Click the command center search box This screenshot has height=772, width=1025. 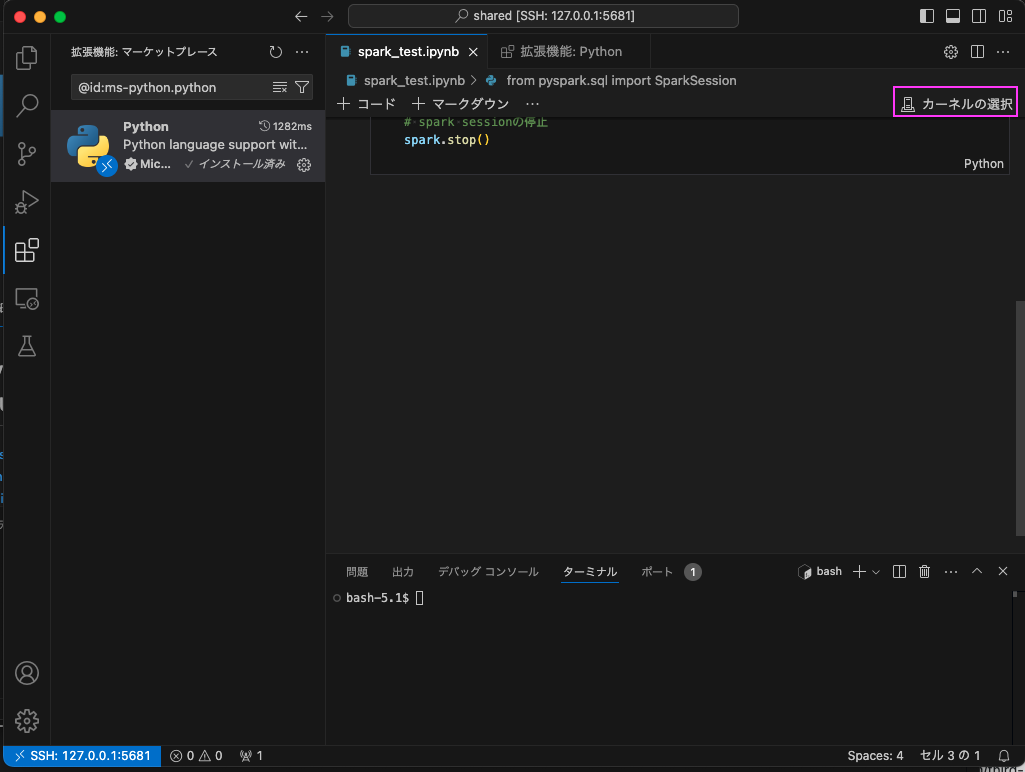tap(543, 16)
